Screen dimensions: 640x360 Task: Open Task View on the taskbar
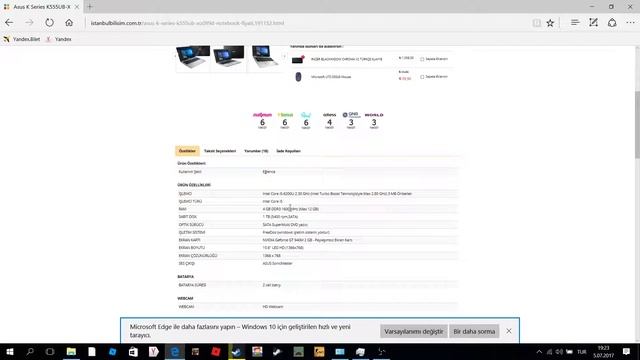[x=50, y=352]
